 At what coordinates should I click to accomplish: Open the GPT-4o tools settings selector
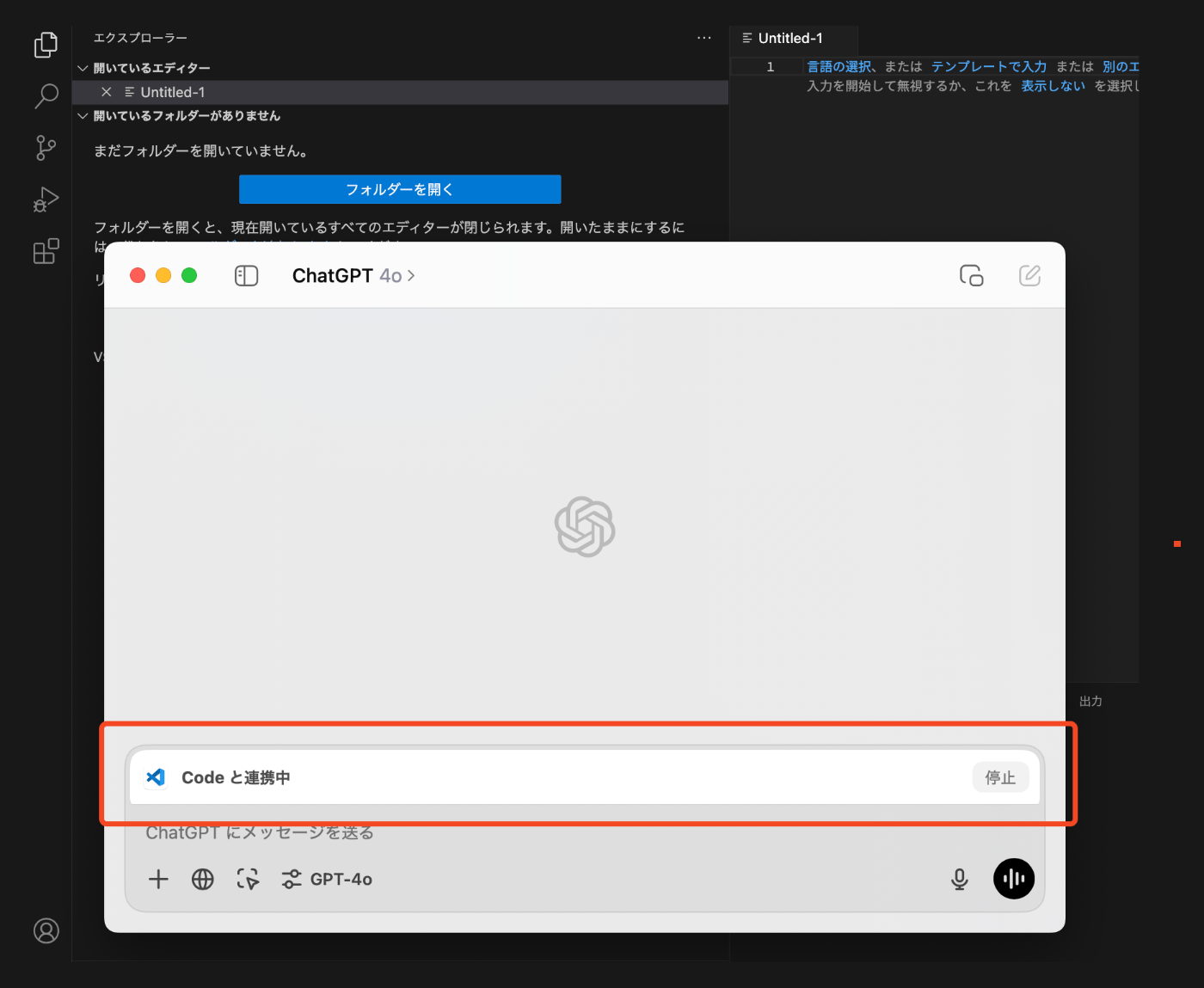coord(327,879)
